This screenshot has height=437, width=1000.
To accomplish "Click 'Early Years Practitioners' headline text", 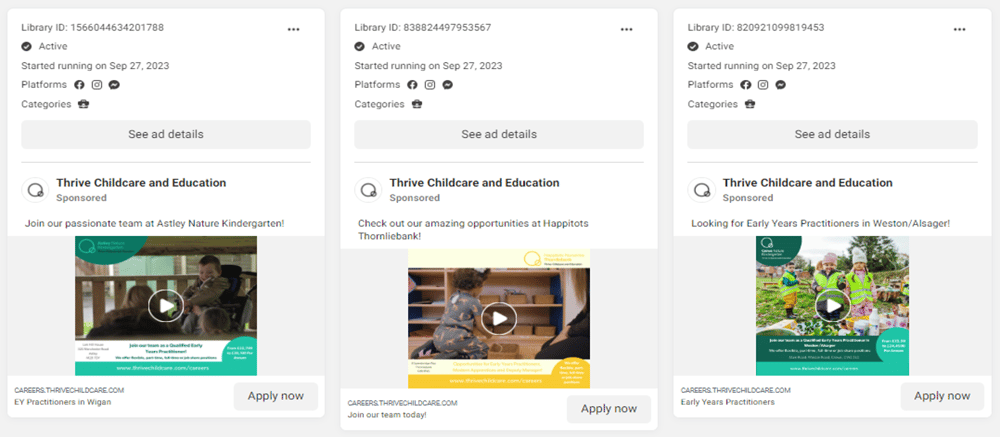I will point(728,402).
